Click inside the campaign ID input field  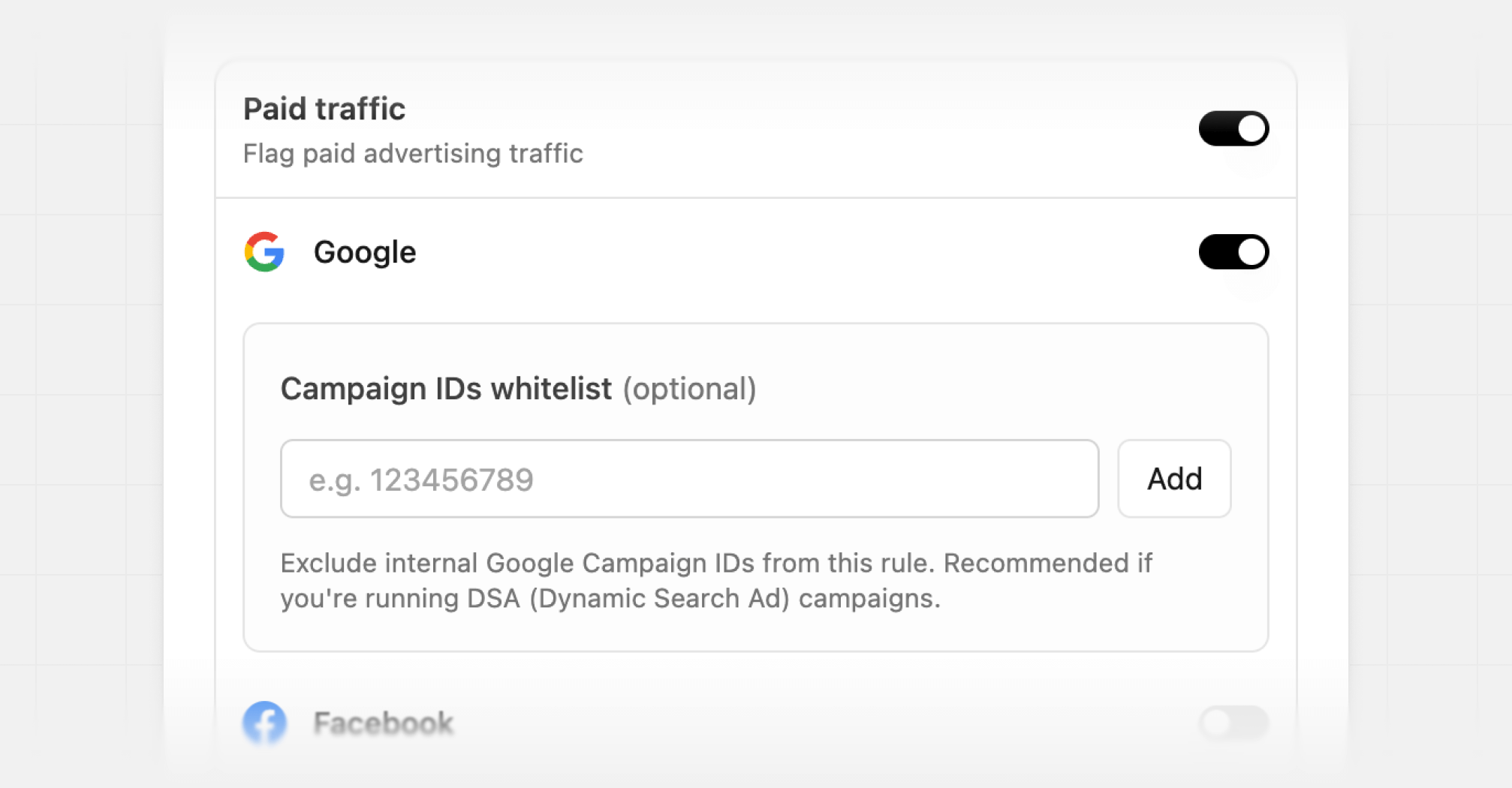[688, 478]
